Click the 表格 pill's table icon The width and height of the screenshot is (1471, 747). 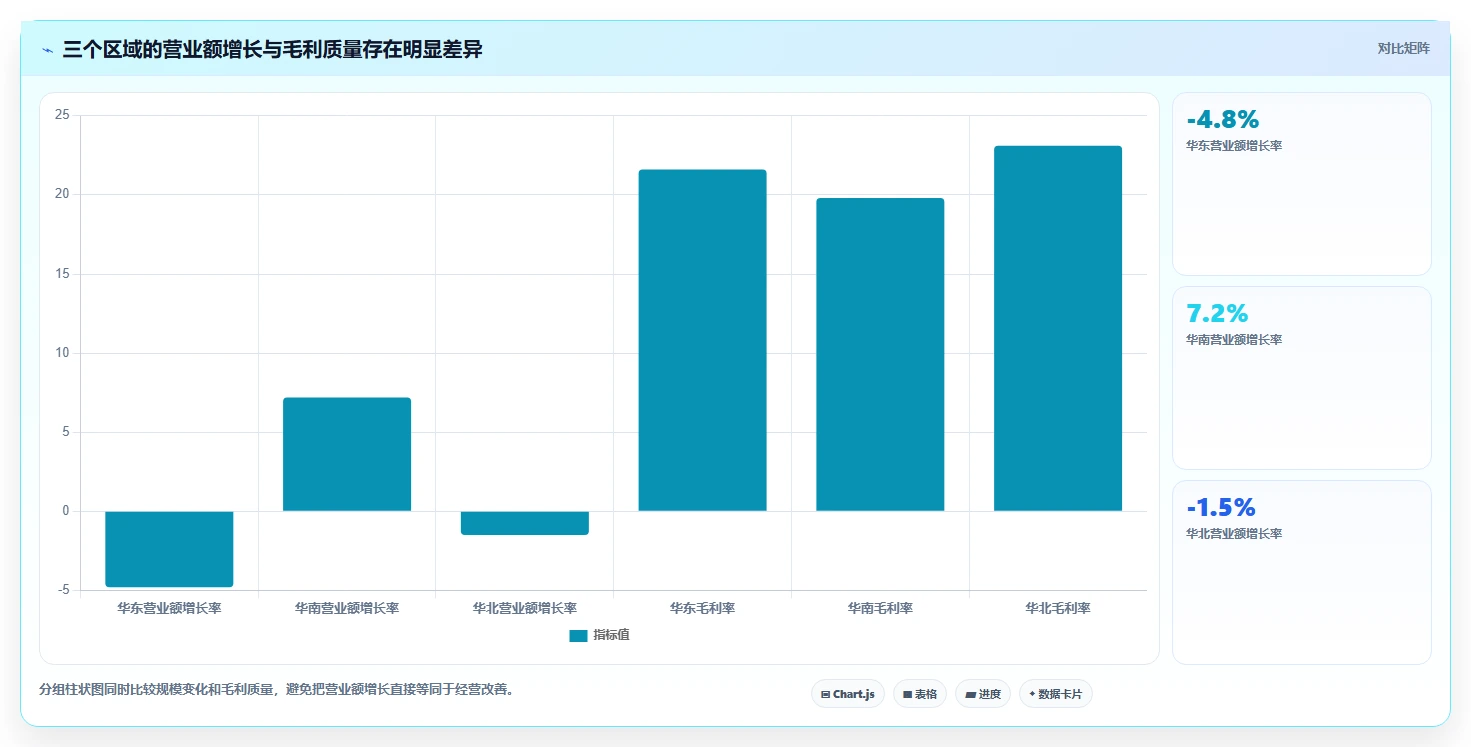907,694
